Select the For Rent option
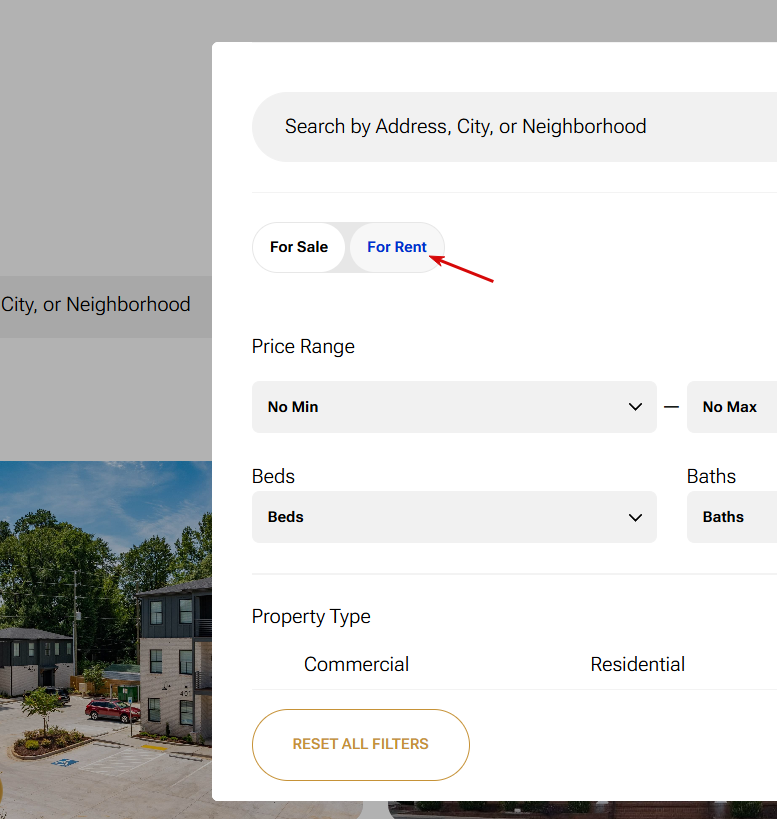The image size is (777, 819). (397, 247)
